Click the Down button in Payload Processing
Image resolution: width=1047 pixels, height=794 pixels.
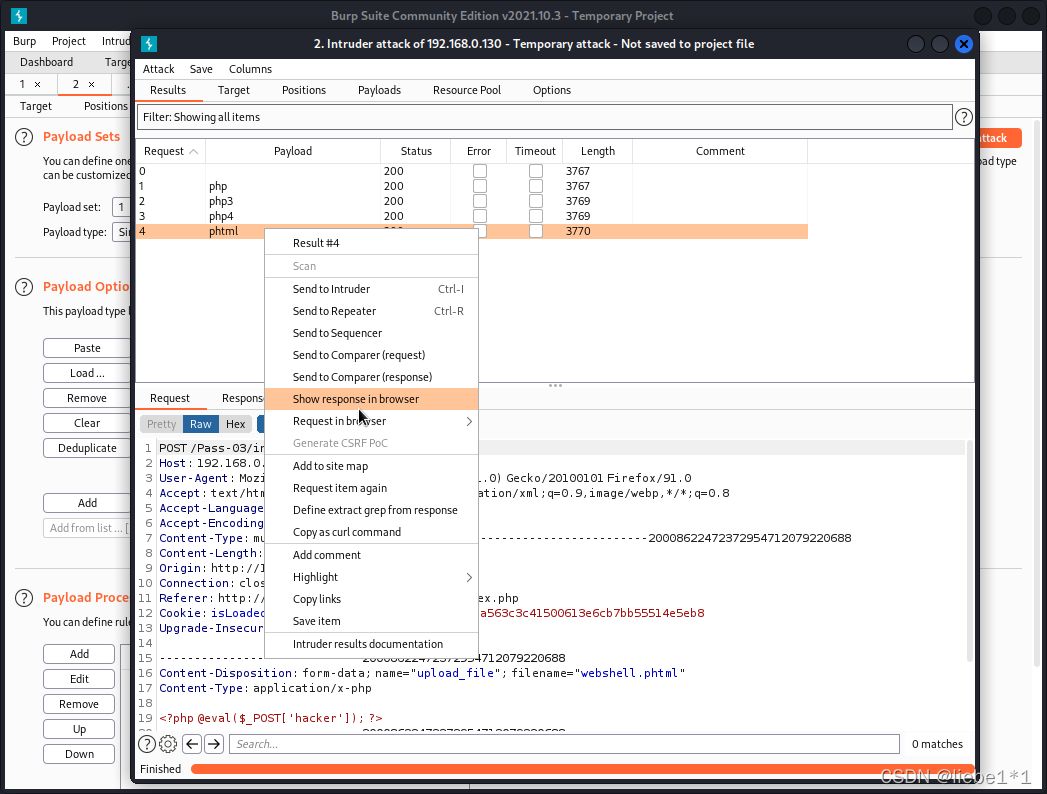(x=79, y=754)
